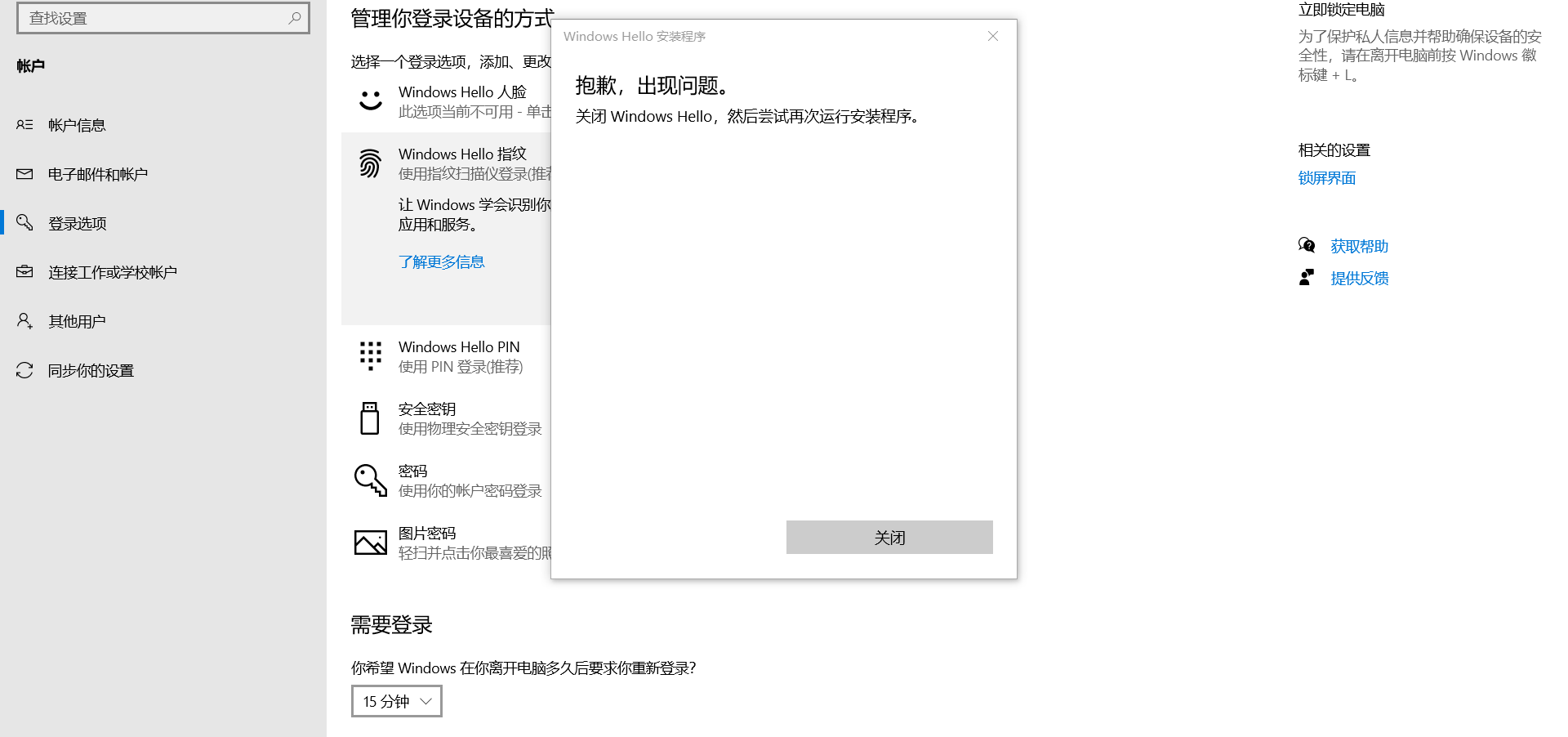Expand the 密码 sign-in option
1568x737 pixels.
click(x=447, y=480)
